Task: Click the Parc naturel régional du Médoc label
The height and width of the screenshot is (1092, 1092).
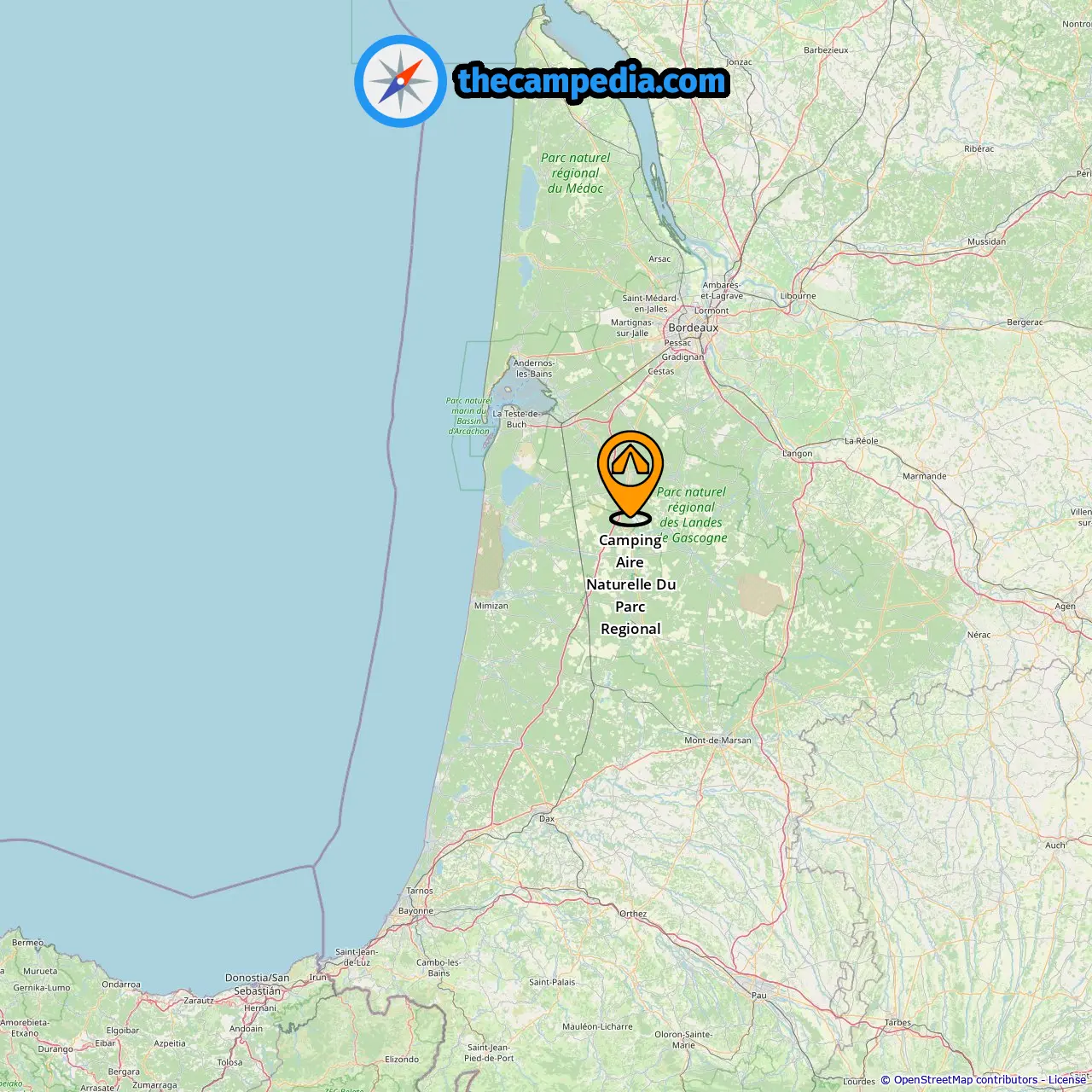Action: pyautogui.click(x=576, y=173)
